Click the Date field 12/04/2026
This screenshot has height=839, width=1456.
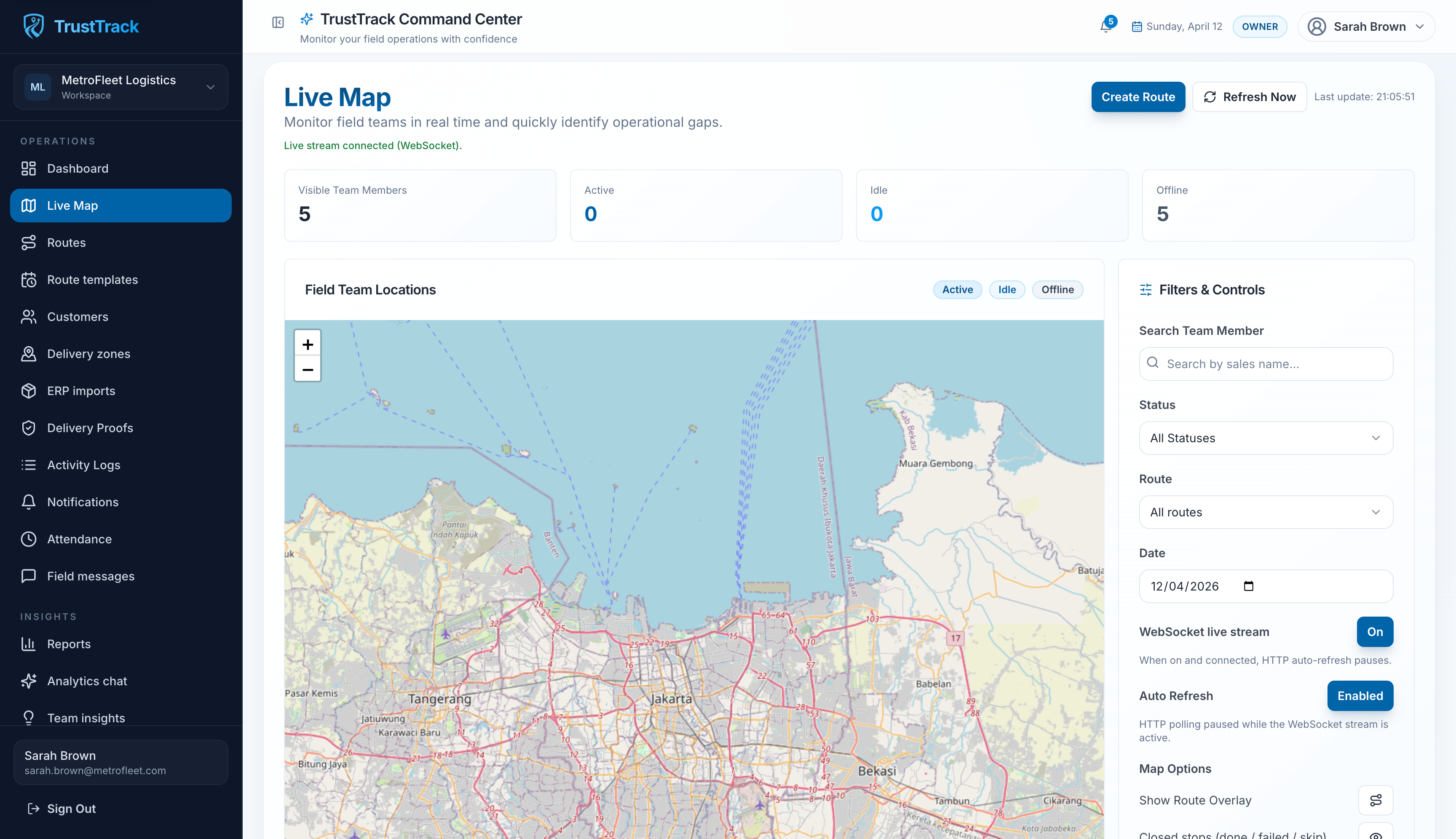point(1266,586)
